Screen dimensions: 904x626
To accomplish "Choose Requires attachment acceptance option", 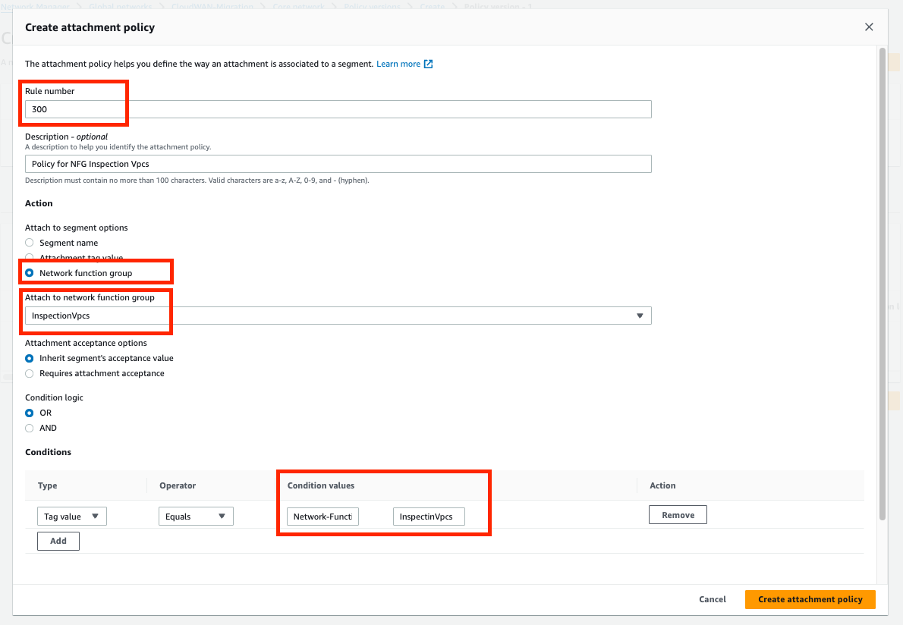I will click(x=29, y=374).
